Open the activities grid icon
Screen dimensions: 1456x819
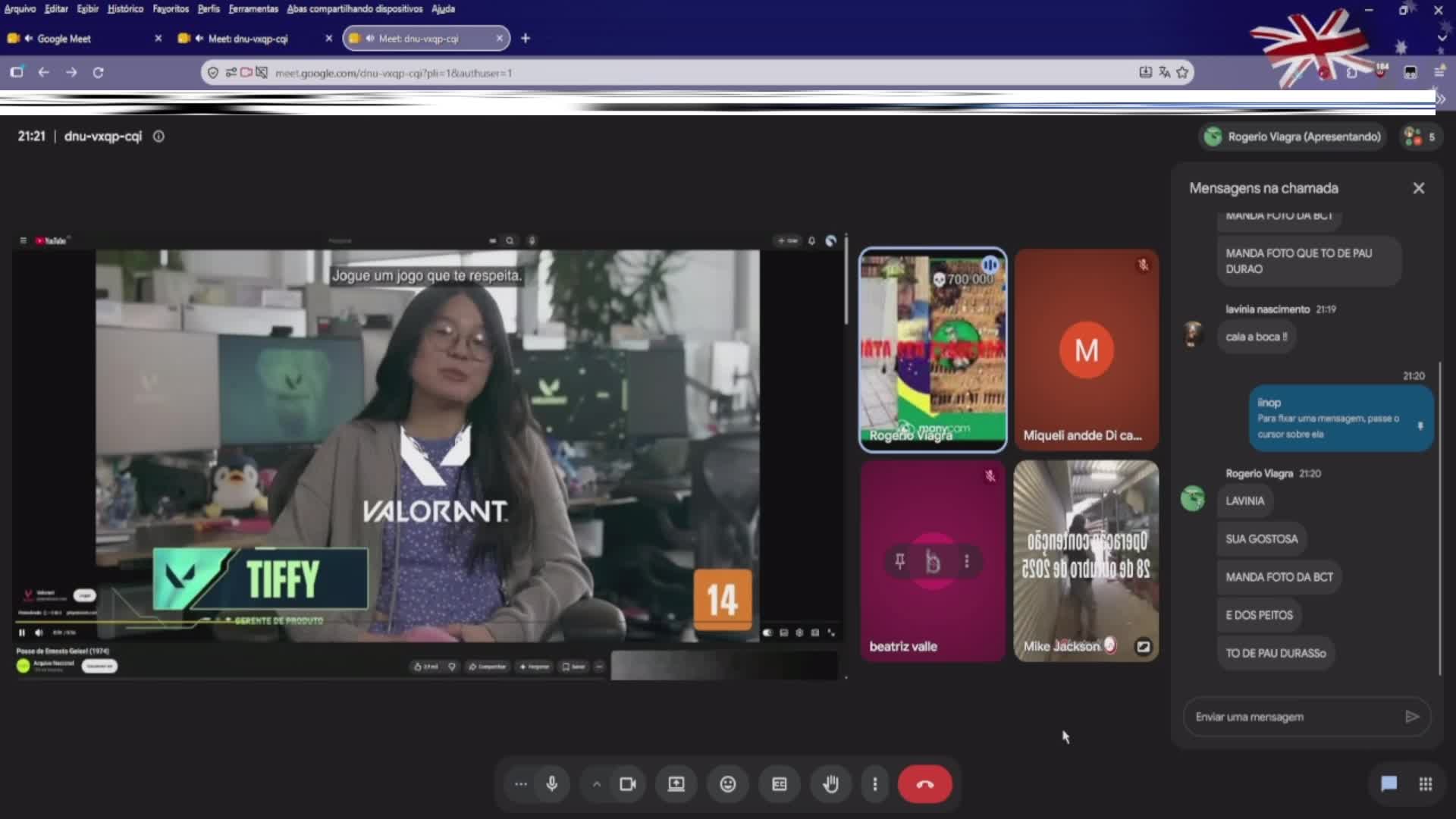1426,784
